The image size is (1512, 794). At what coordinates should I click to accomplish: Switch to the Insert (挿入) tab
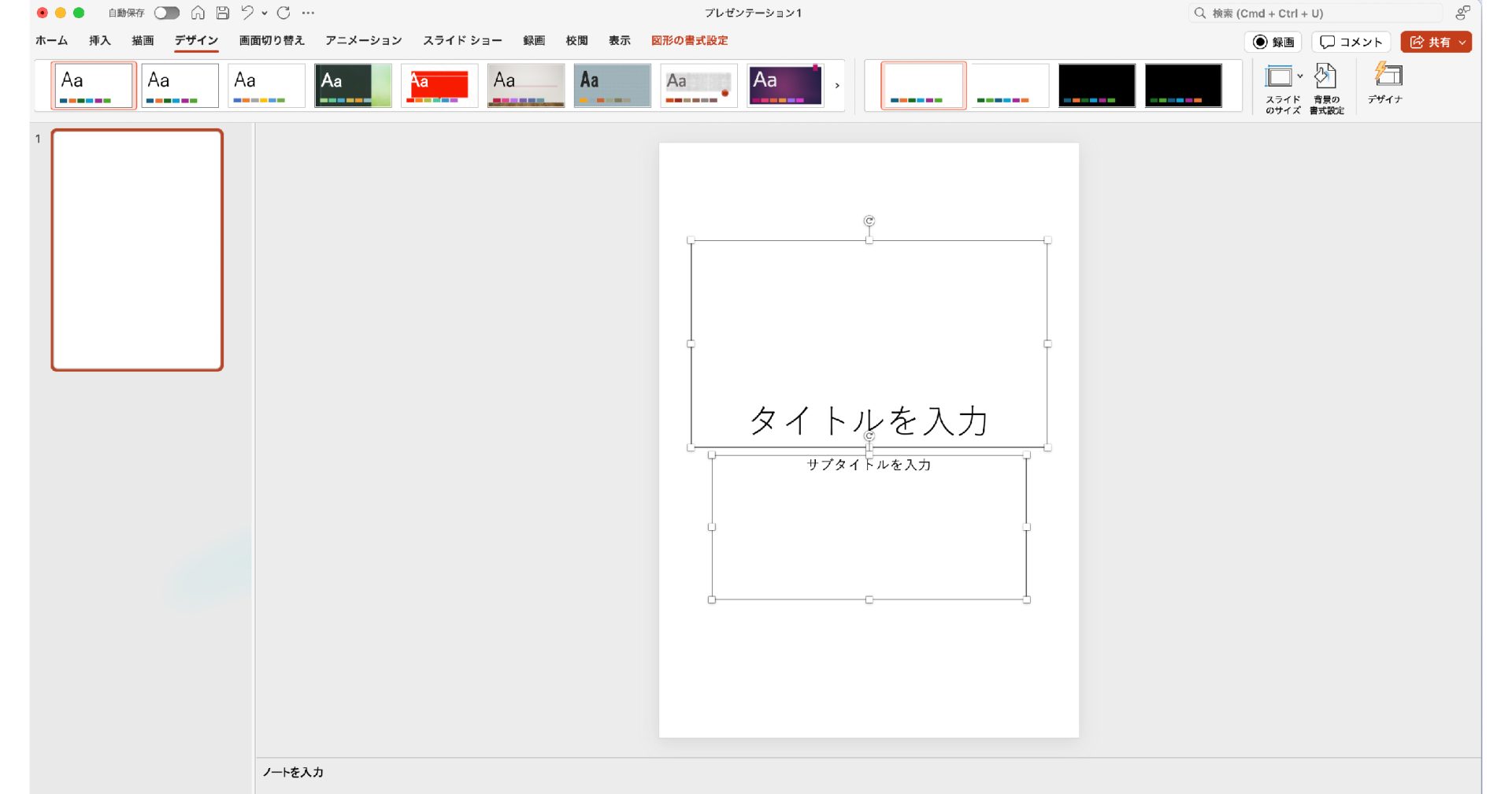click(x=99, y=40)
